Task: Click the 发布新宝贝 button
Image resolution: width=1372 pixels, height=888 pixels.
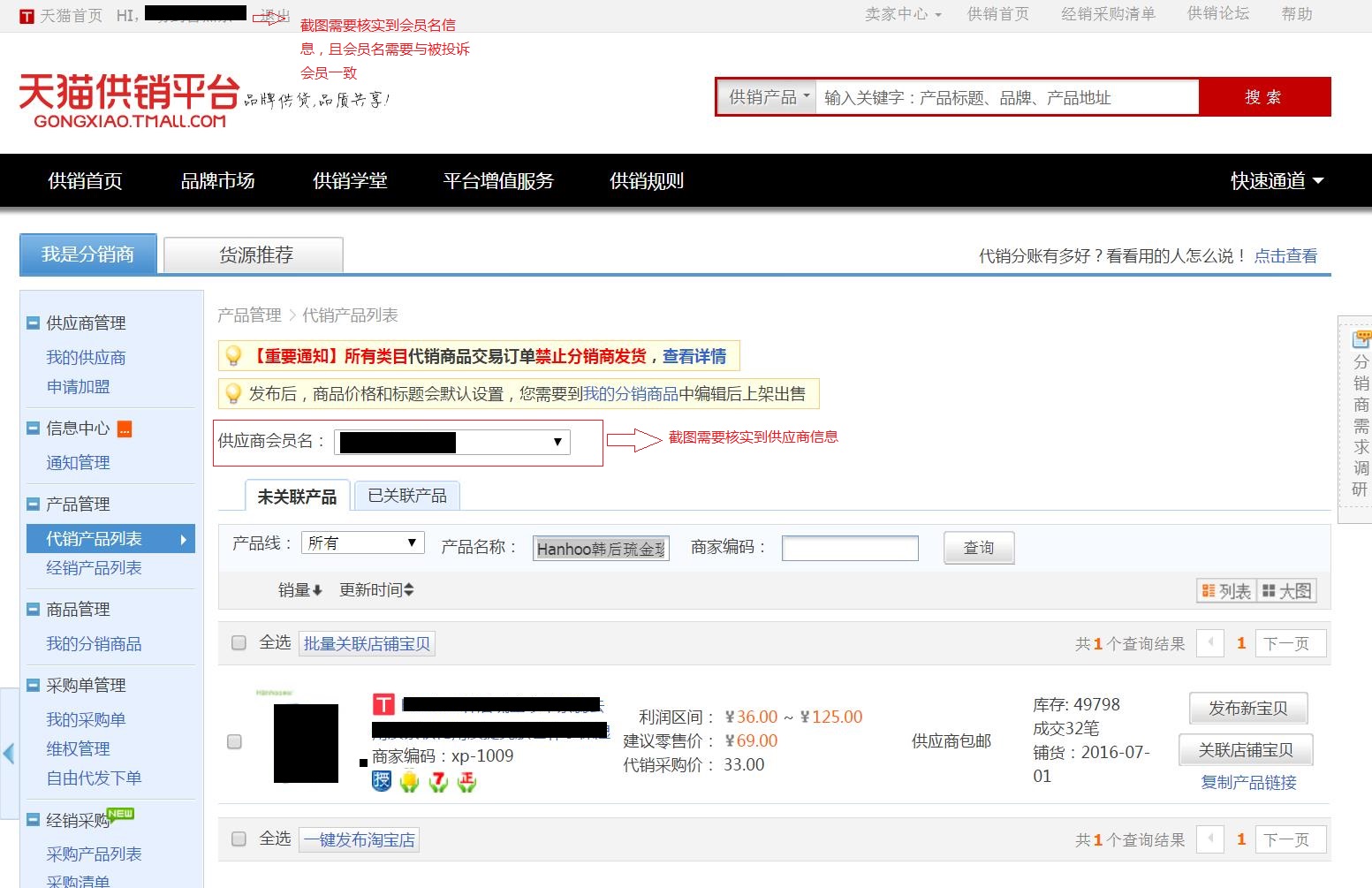Action: pos(1248,709)
